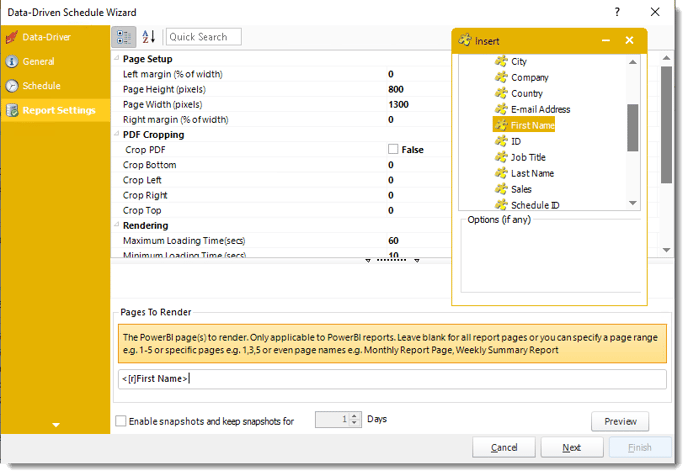Select the Page Width value 1300
Image resolution: width=688 pixels, height=476 pixels.
click(398, 104)
